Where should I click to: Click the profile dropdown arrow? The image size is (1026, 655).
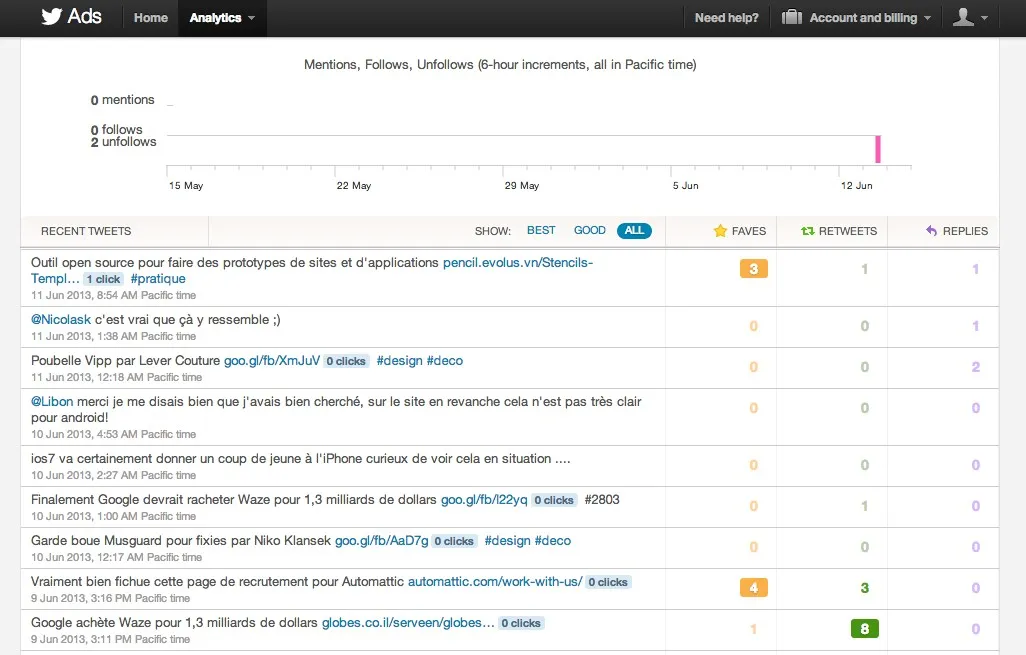tap(984, 18)
